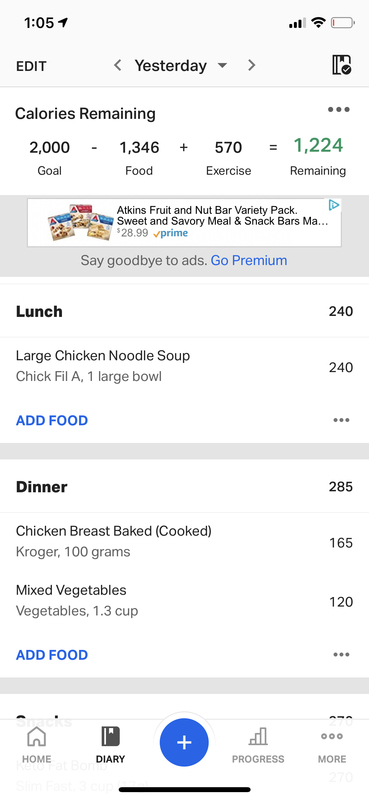Open the Yesterday date dropdown arrow
The height and width of the screenshot is (800, 369).
click(x=222, y=66)
